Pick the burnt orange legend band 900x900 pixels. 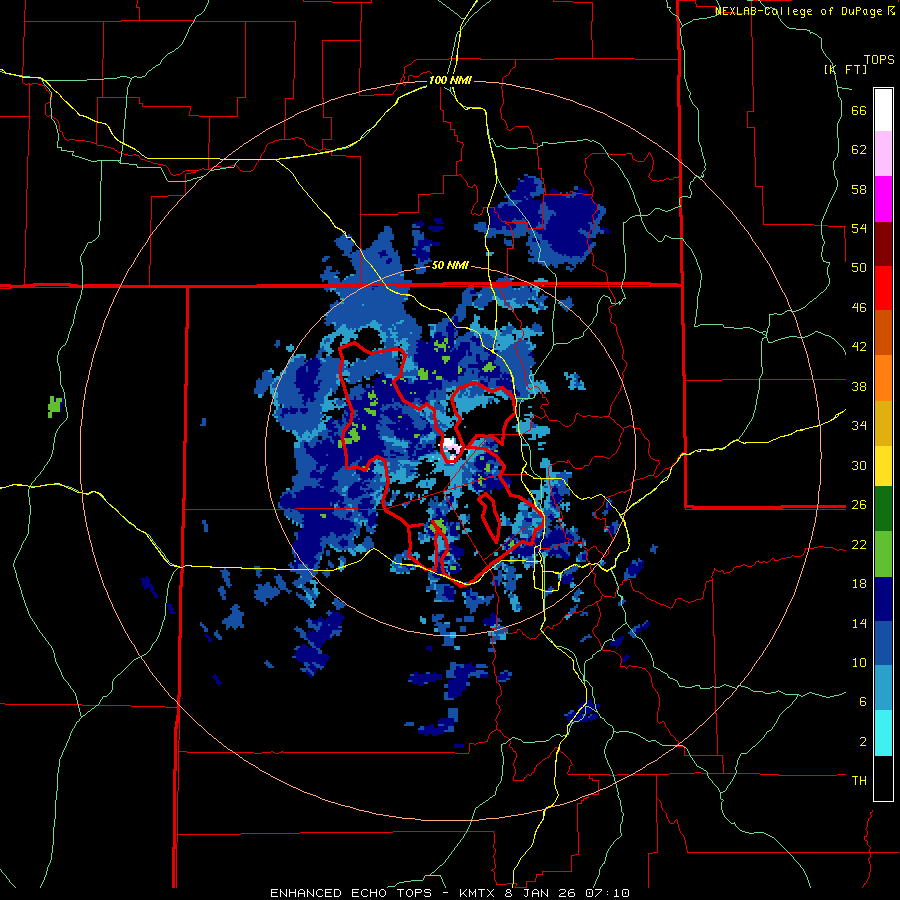click(x=883, y=332)
